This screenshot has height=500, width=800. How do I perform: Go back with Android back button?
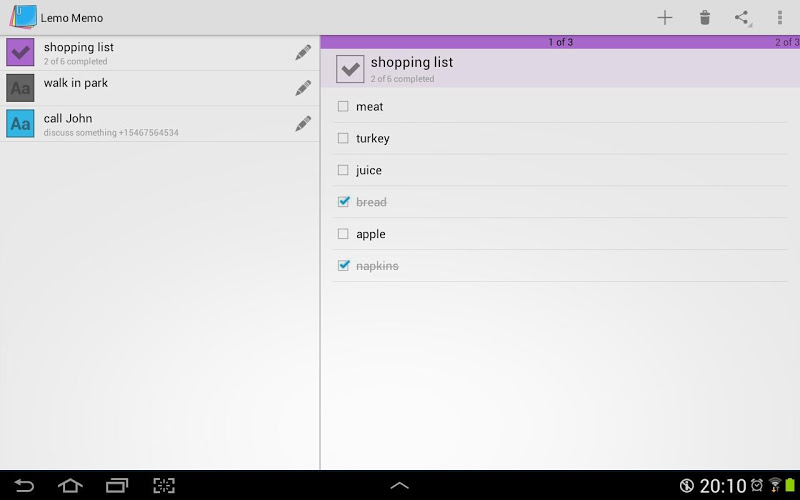point(24,485)
